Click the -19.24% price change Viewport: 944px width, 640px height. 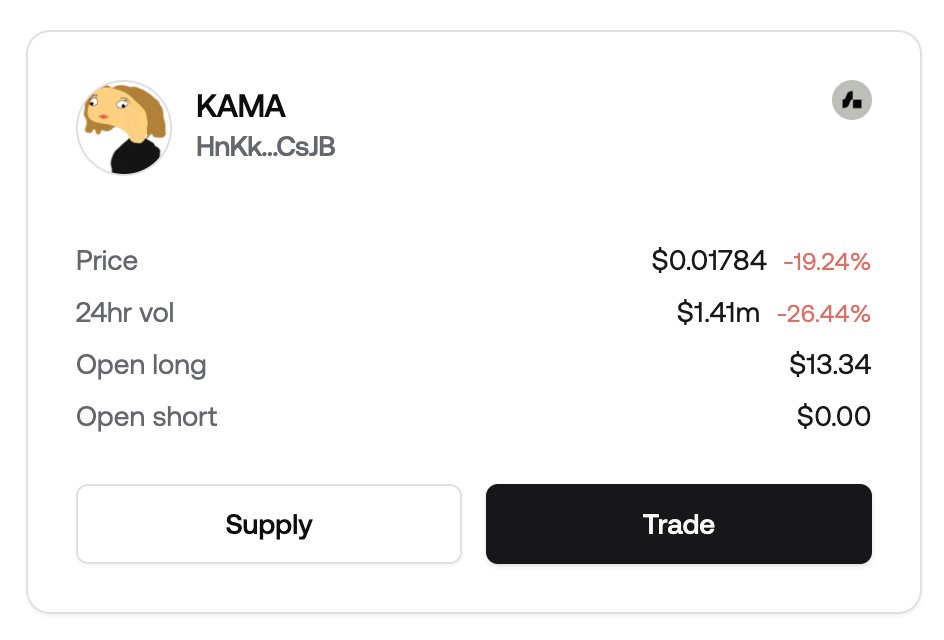(827, 262)
